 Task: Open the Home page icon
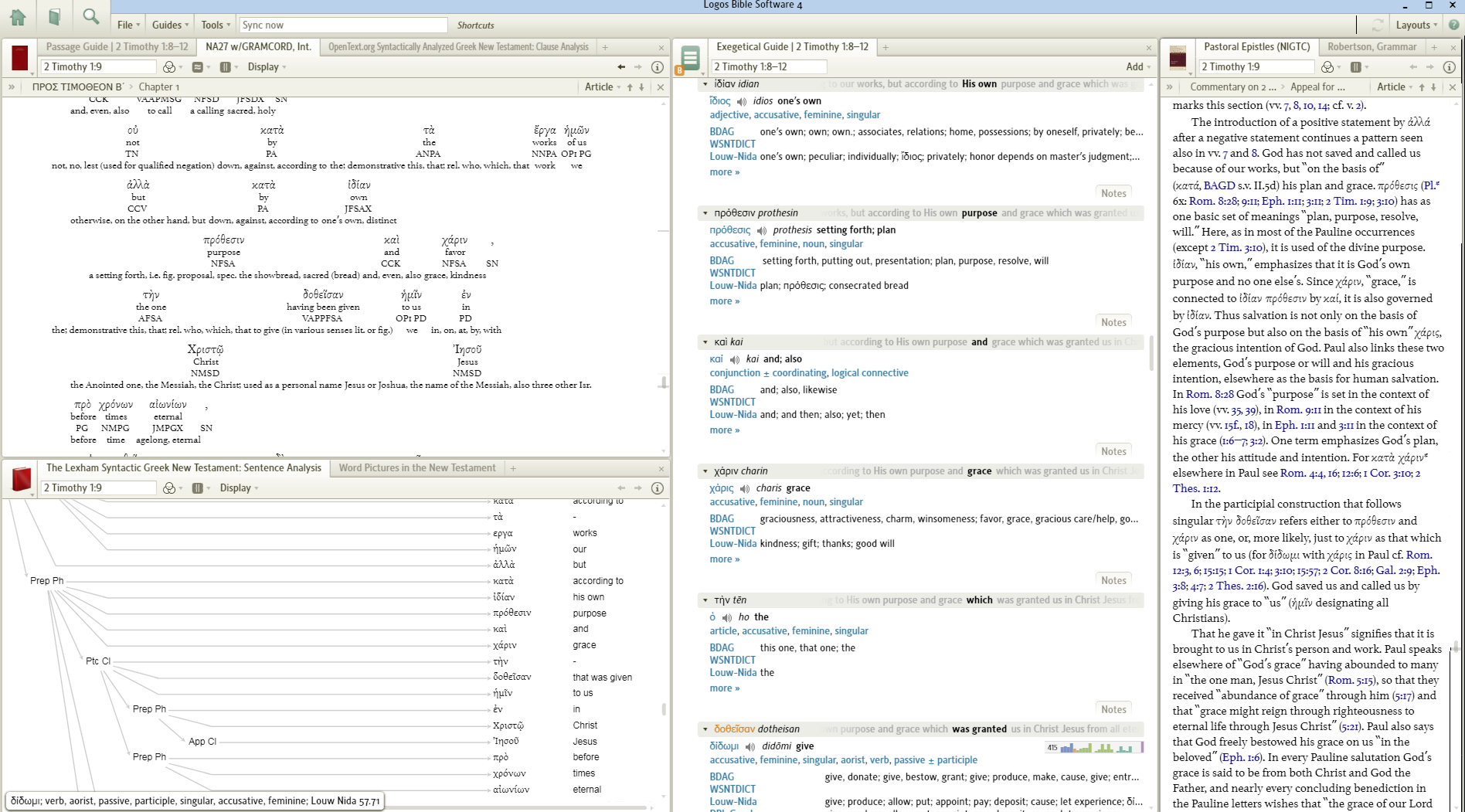(18, 17)
